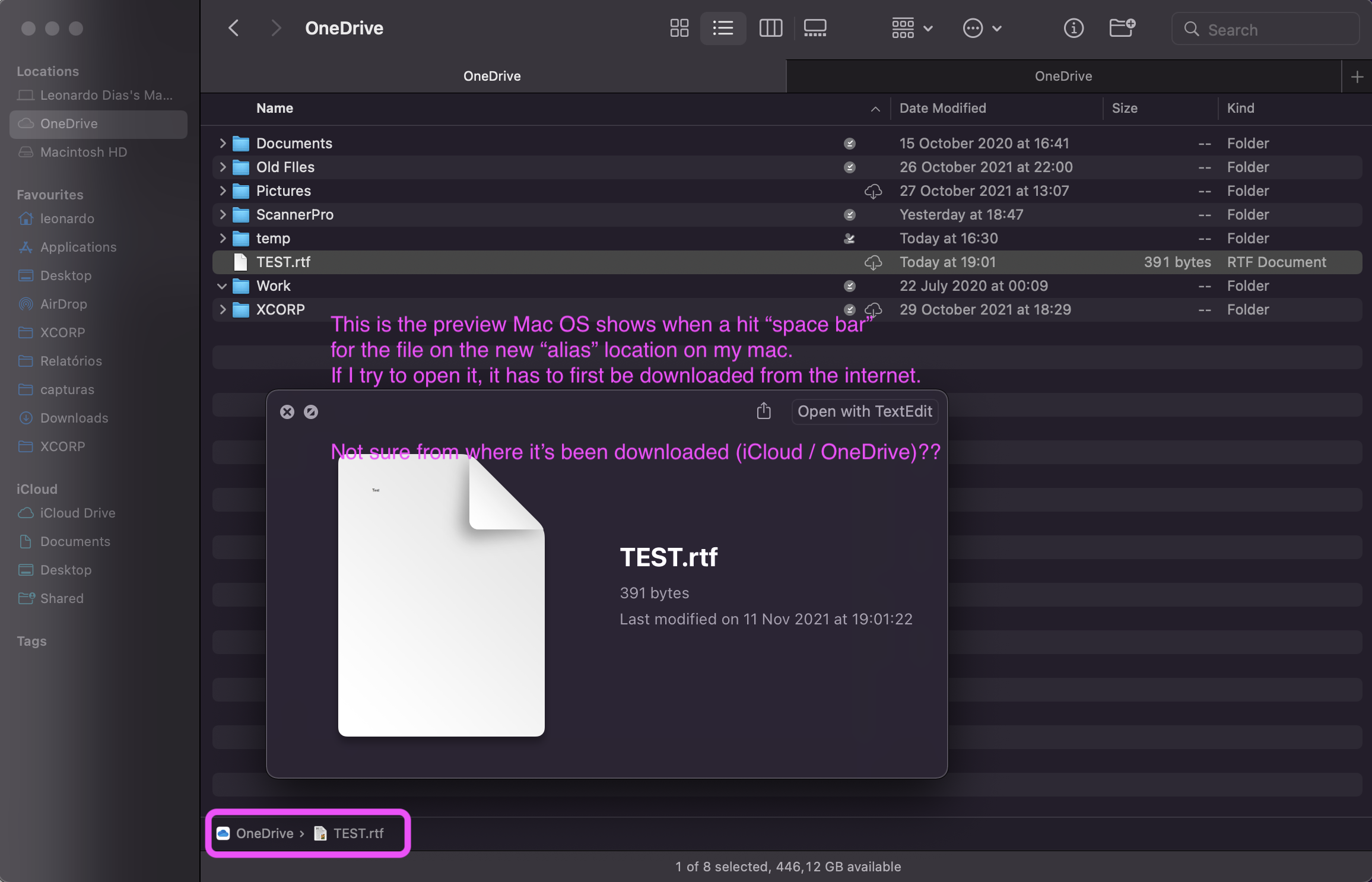The width and height of the screenshot is (1372, 882).
Task: Click the New Folder toolbar icon
Action: tap(1122, 28)
